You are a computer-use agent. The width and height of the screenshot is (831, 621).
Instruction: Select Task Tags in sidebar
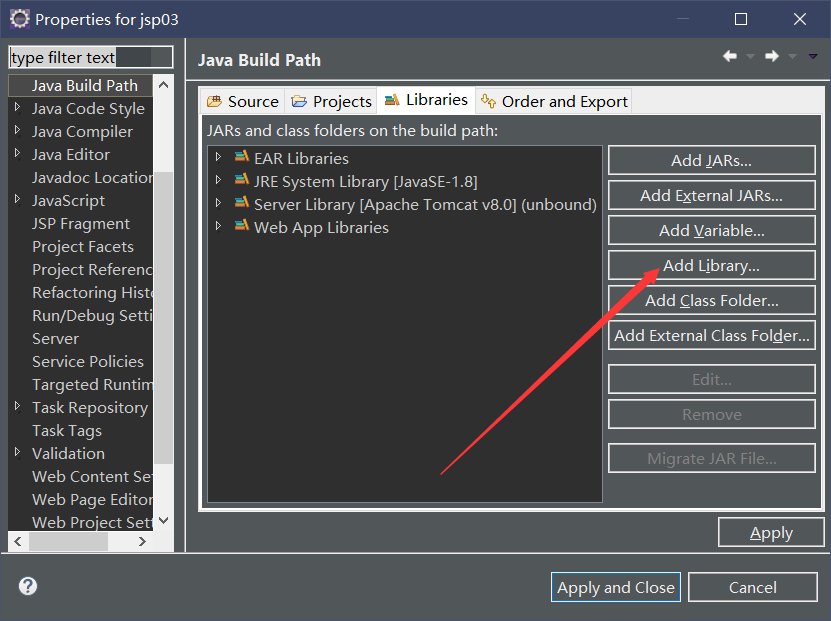coord(67,430)
